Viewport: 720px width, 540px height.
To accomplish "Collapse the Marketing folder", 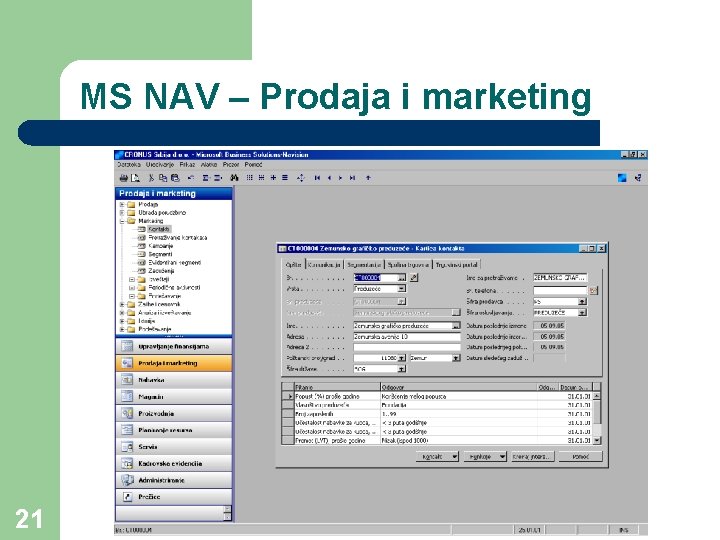I will tap(122, 221).
